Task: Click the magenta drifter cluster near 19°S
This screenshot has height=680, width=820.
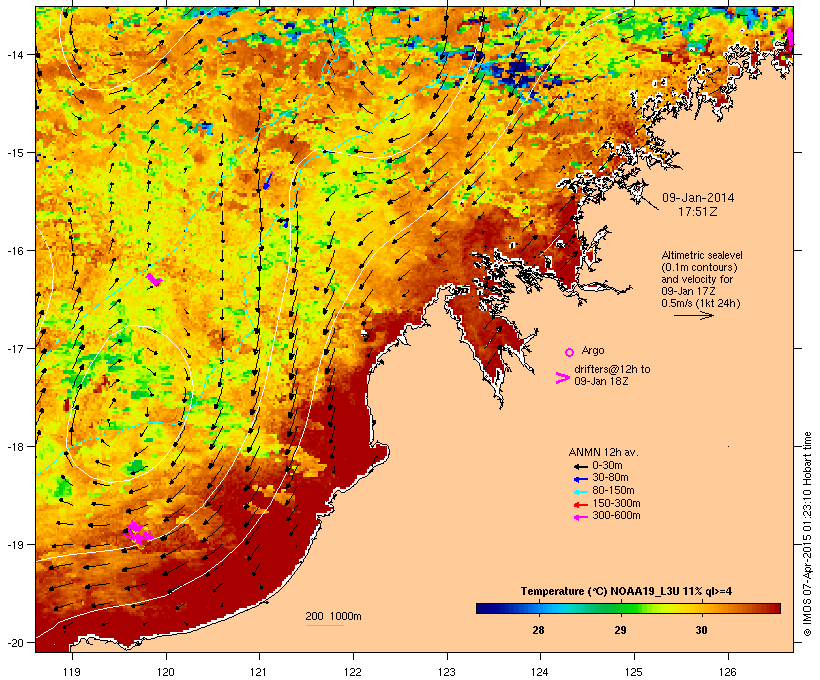Action: coord(137,533)
